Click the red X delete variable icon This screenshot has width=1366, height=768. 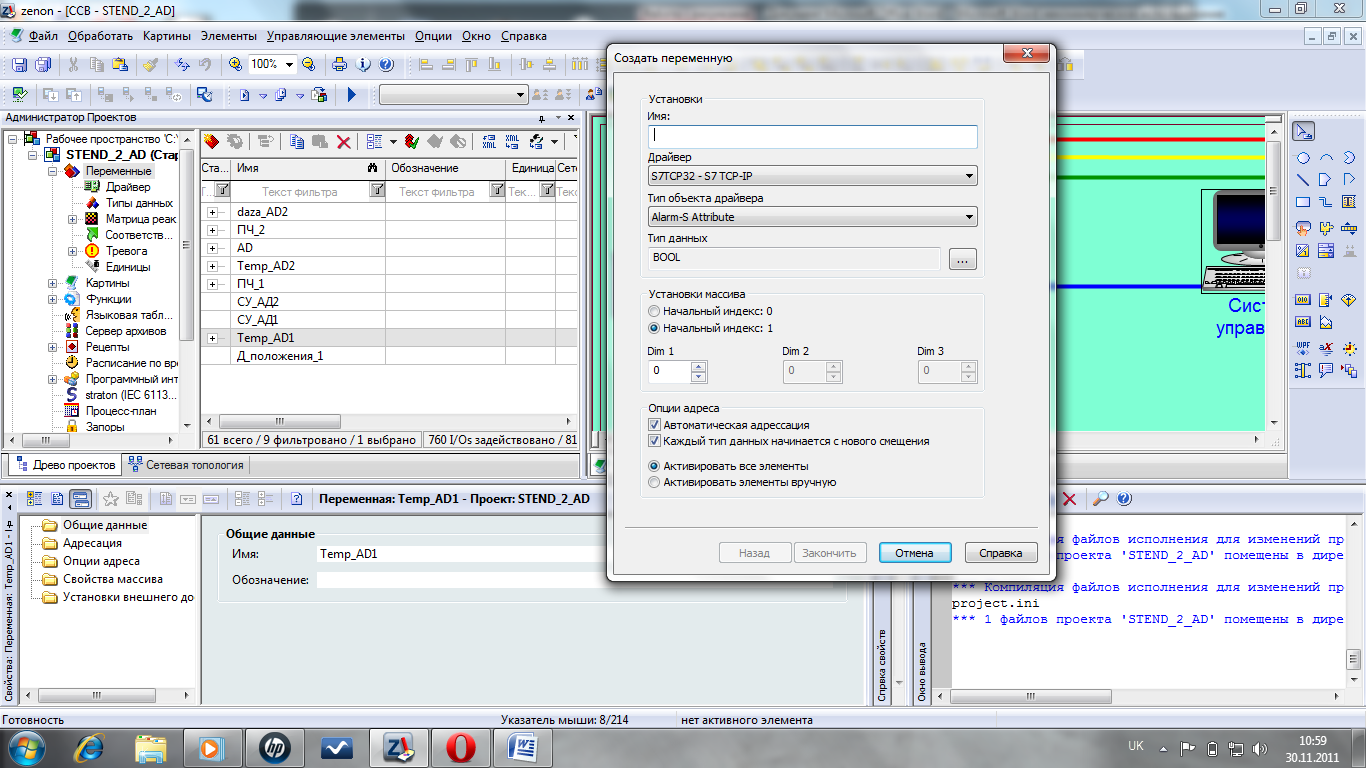[343, 142]
